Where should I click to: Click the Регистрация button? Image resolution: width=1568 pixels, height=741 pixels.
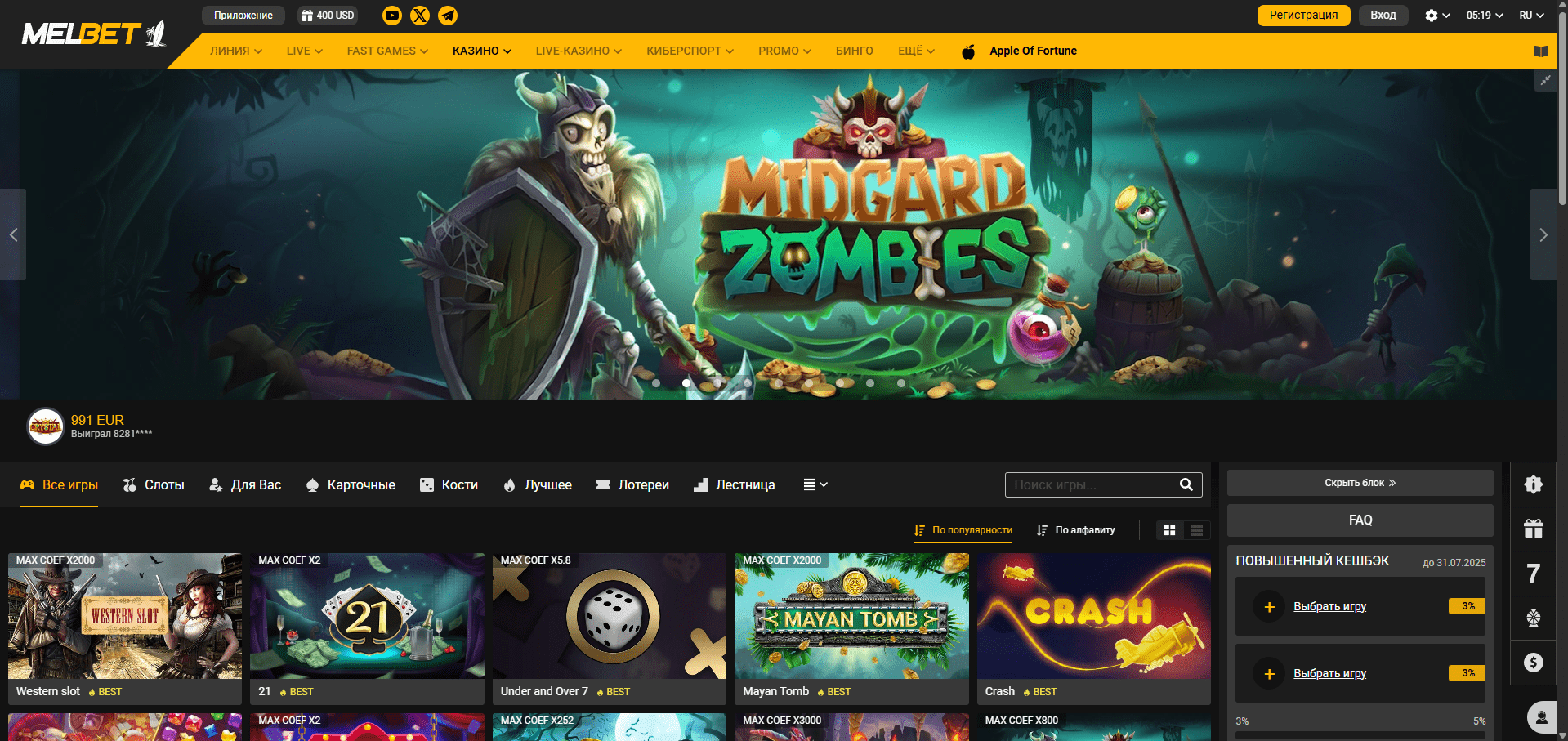click(x=1303, y=16)
